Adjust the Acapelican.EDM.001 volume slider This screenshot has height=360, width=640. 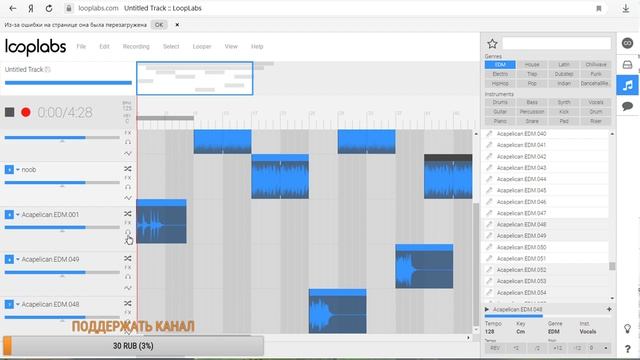[62, 227]
